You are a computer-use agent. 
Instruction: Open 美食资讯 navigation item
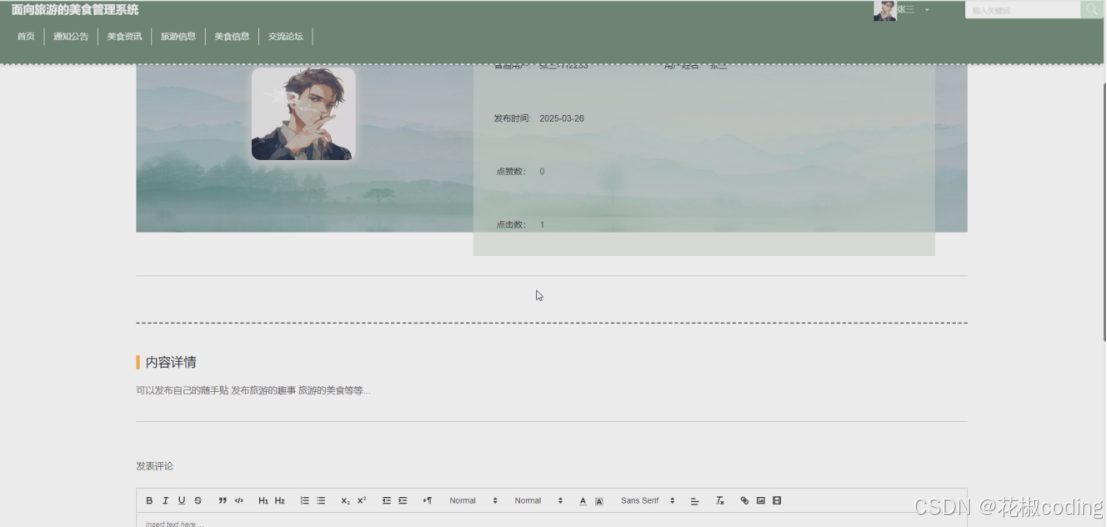124,36
